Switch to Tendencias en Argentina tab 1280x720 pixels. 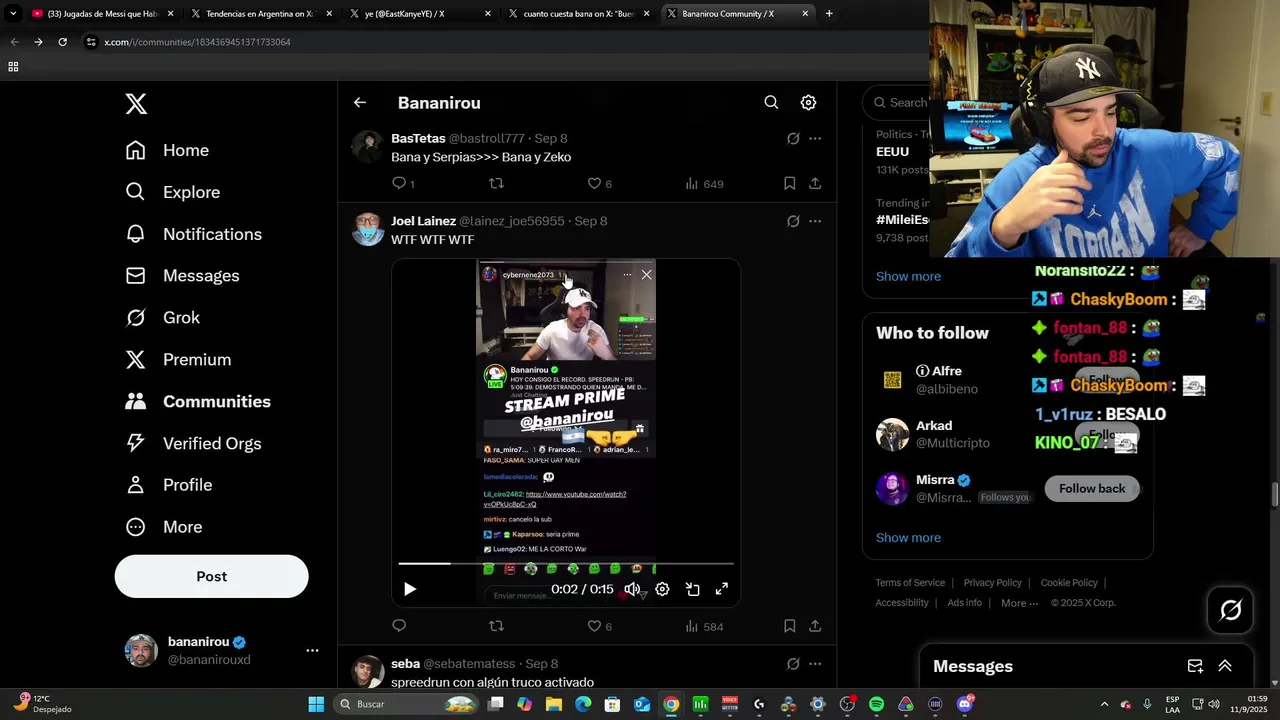click(x=262, y=14)
